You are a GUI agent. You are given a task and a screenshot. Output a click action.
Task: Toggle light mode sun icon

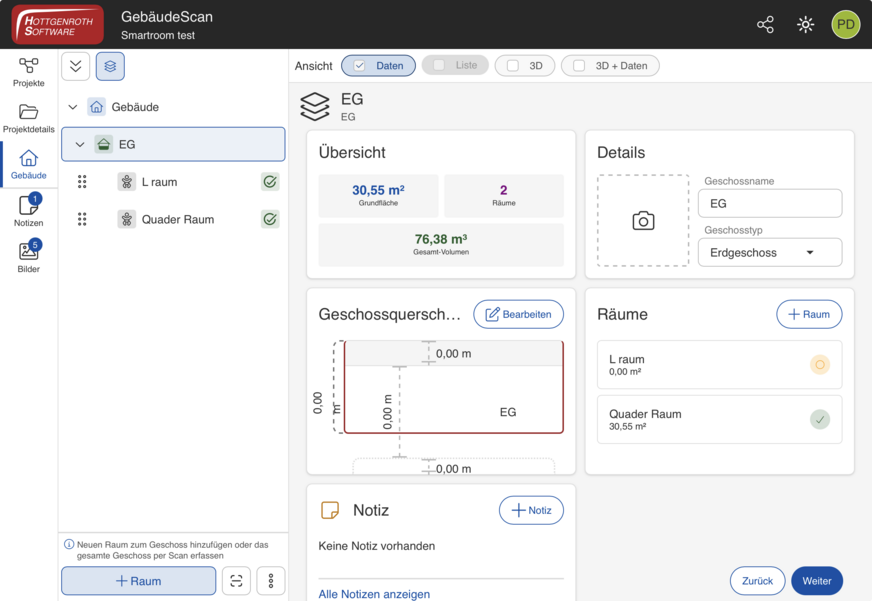point(805,24)
